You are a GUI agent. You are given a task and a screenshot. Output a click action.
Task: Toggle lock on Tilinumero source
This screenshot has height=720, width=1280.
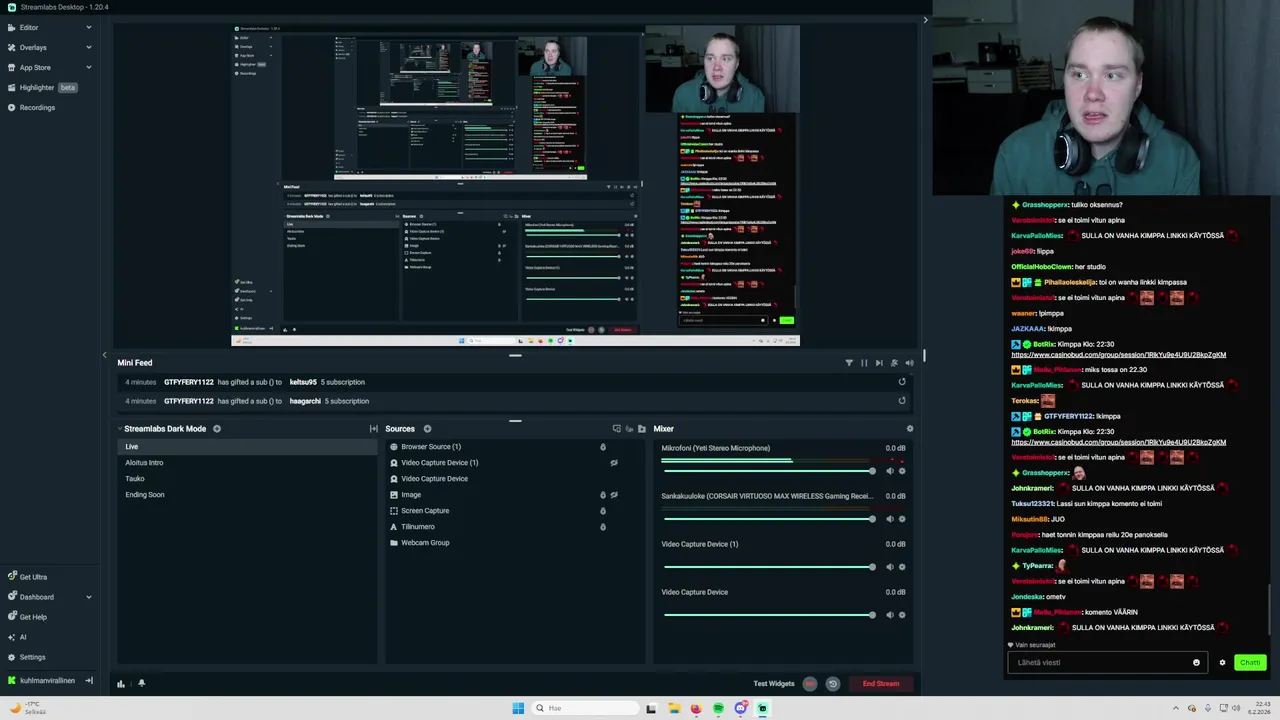602,527
